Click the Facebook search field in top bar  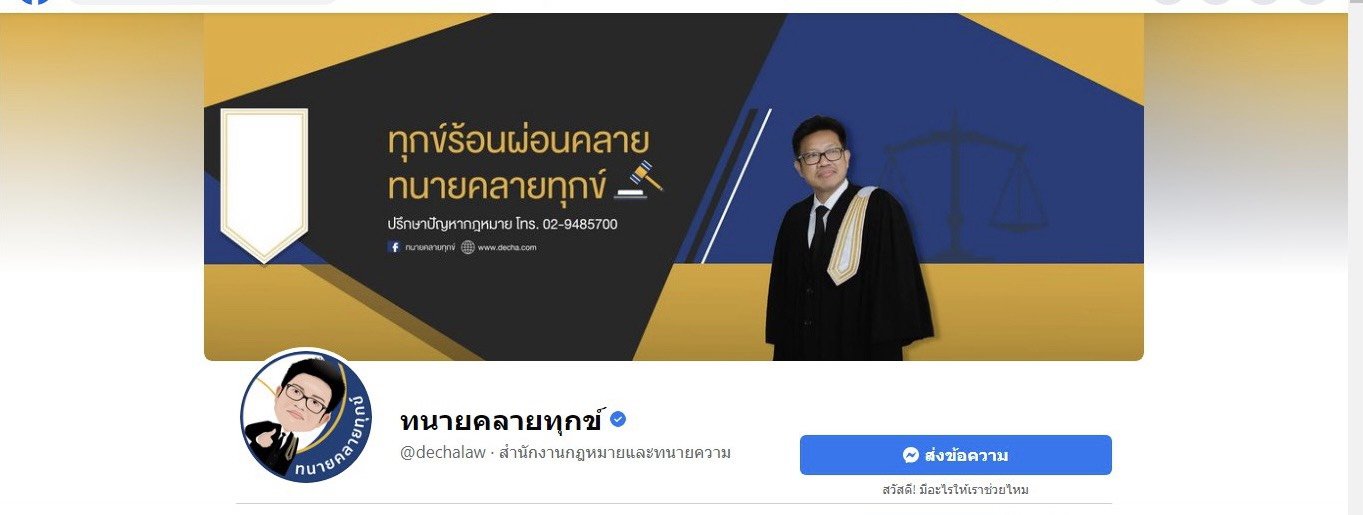[x=203, y=2]
